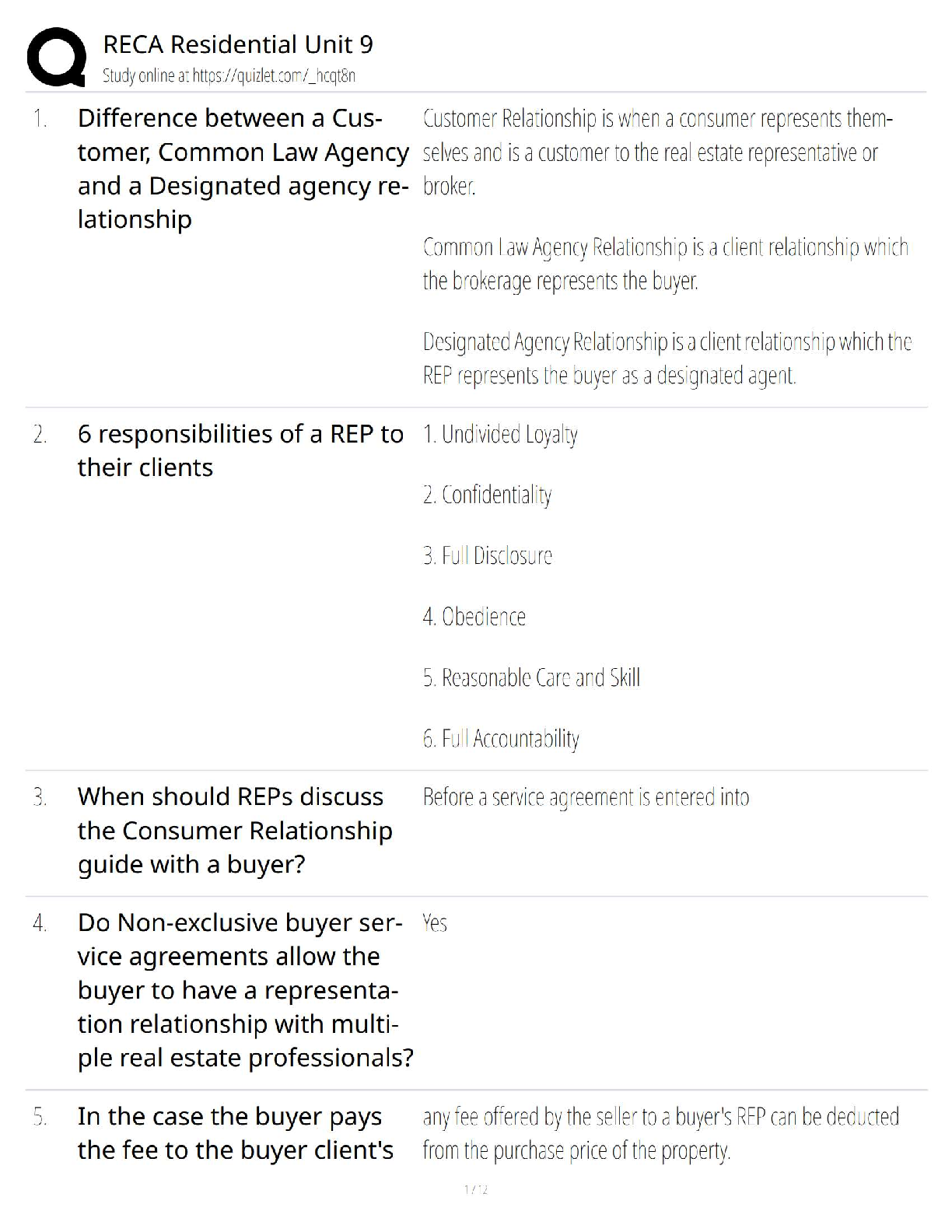Select the 'In the case the buyer pays' term
This screenshot has height=1232, width=952.
(235, 1132)
